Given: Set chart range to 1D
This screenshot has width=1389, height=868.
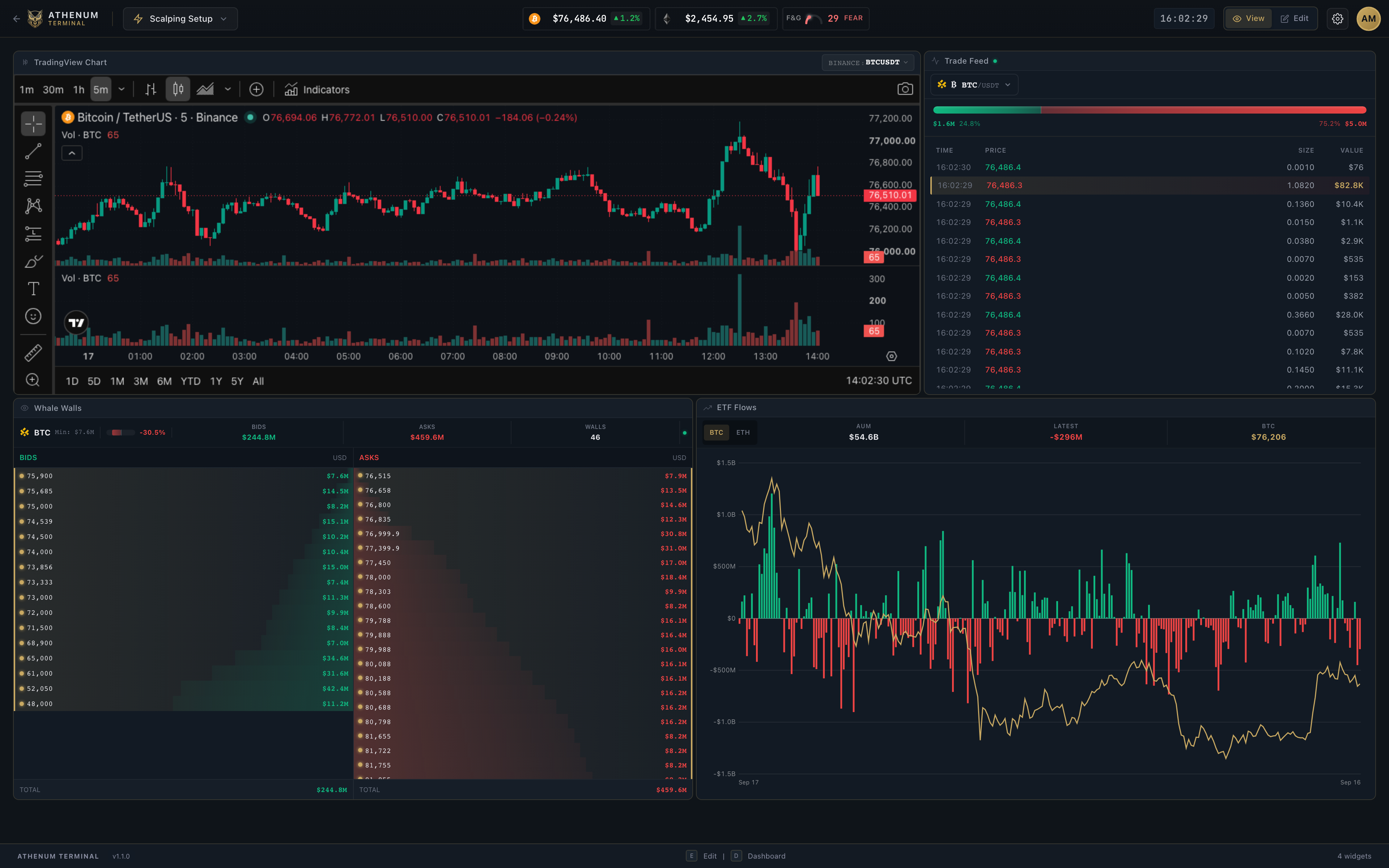Looking at the screenshot, I should coord(72,381).
